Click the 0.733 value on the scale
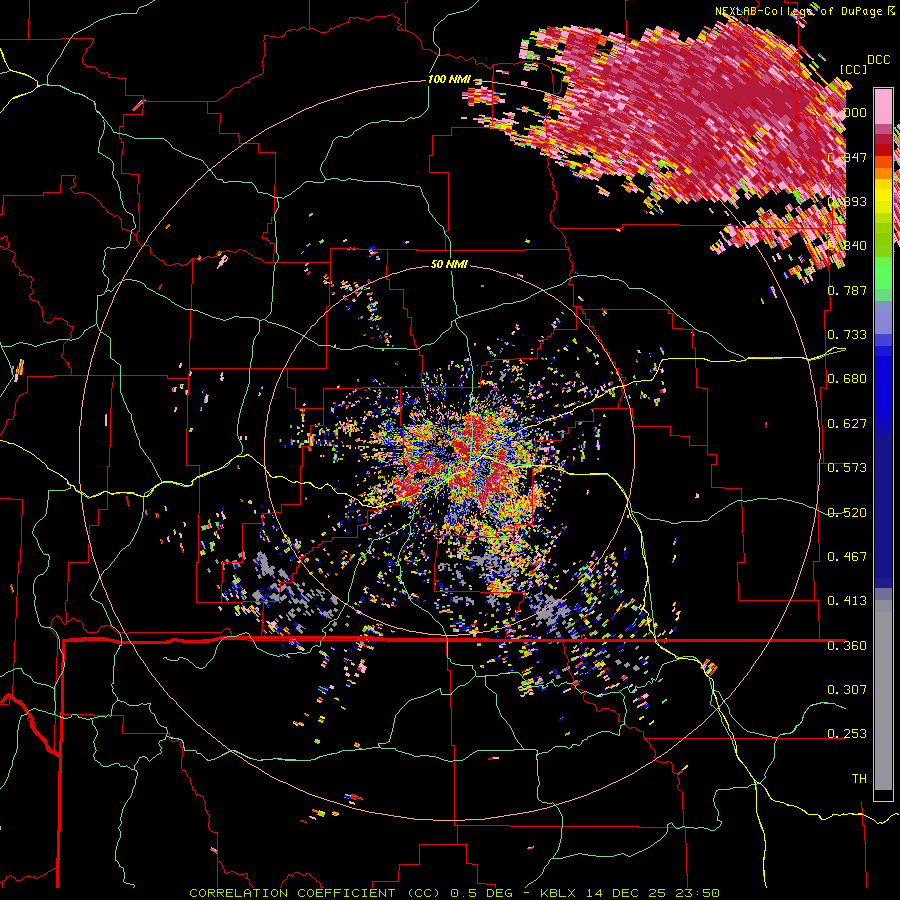Viewport: 900px width, 900px height. point(847,335)
